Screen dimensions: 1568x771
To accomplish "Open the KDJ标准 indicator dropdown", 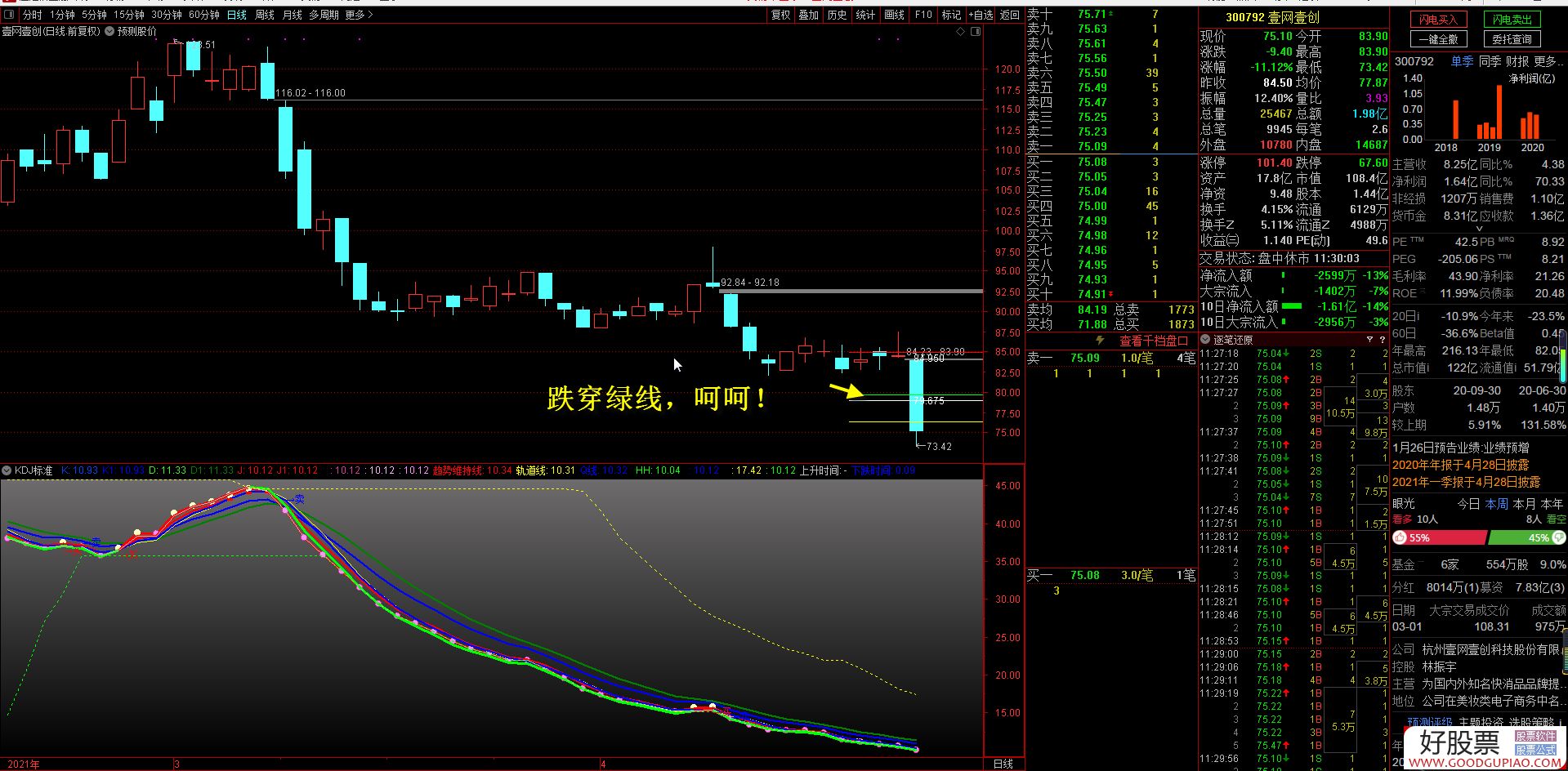I will pos(7,470).
